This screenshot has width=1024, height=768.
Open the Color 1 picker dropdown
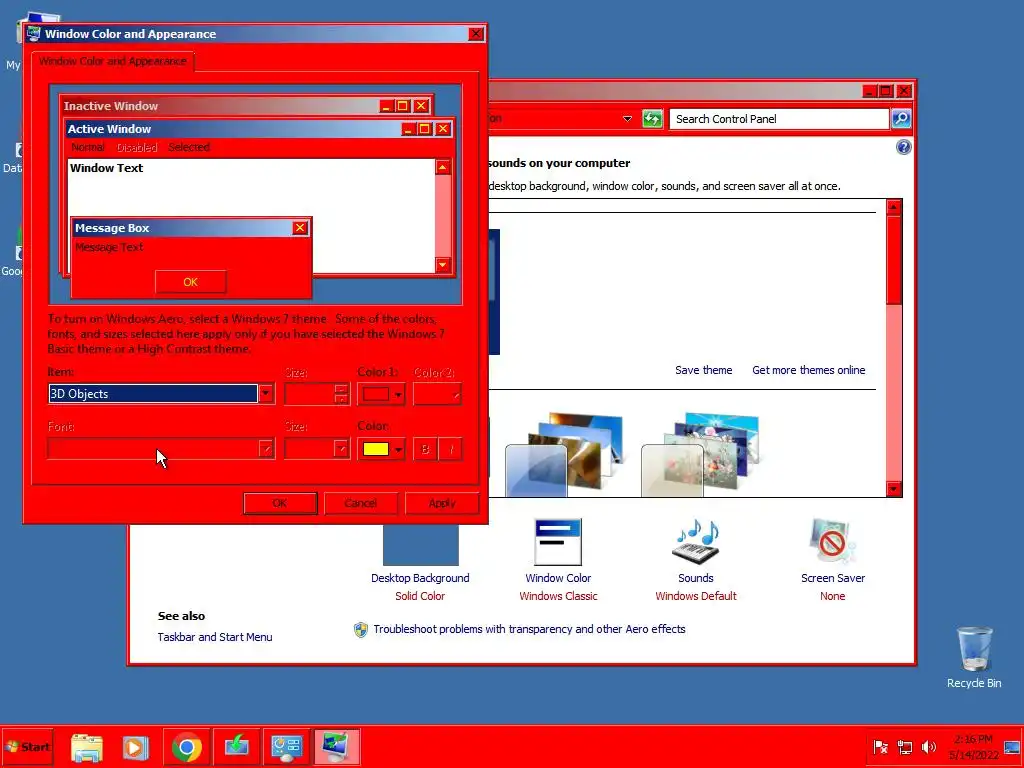coord(381,394)
